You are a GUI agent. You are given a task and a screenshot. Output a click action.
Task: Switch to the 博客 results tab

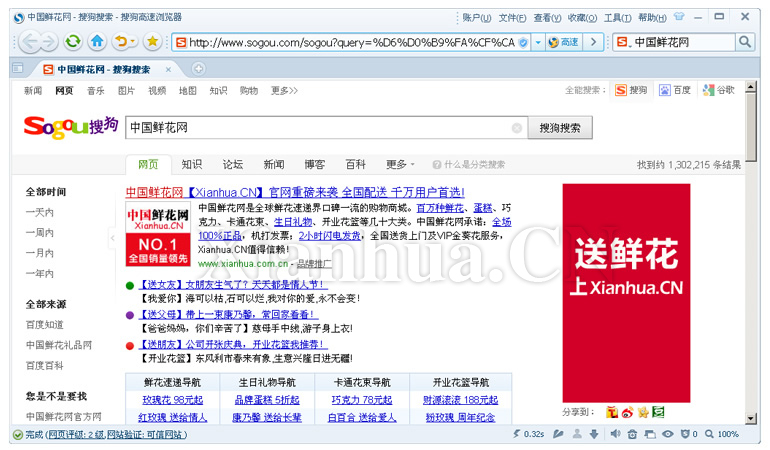(314, 165)
